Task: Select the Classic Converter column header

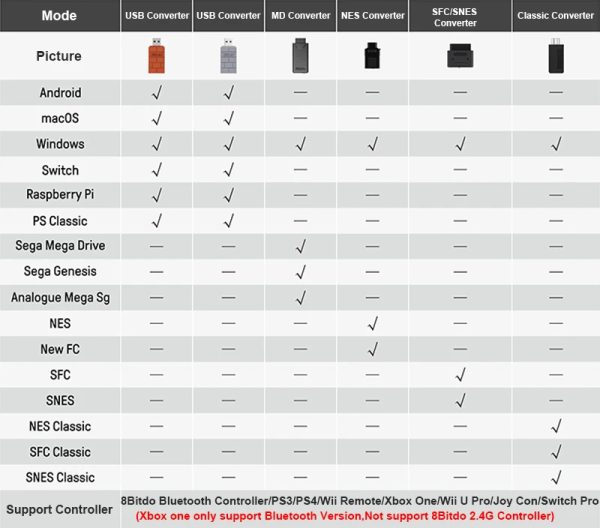Action: 556,16
